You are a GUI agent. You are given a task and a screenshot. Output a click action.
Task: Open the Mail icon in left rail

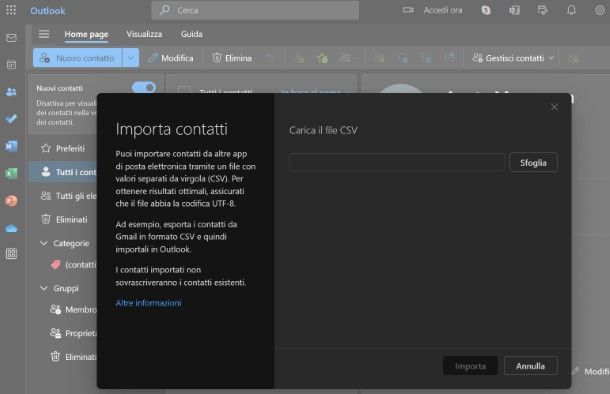pyautogui.click(x=11, y=38)
